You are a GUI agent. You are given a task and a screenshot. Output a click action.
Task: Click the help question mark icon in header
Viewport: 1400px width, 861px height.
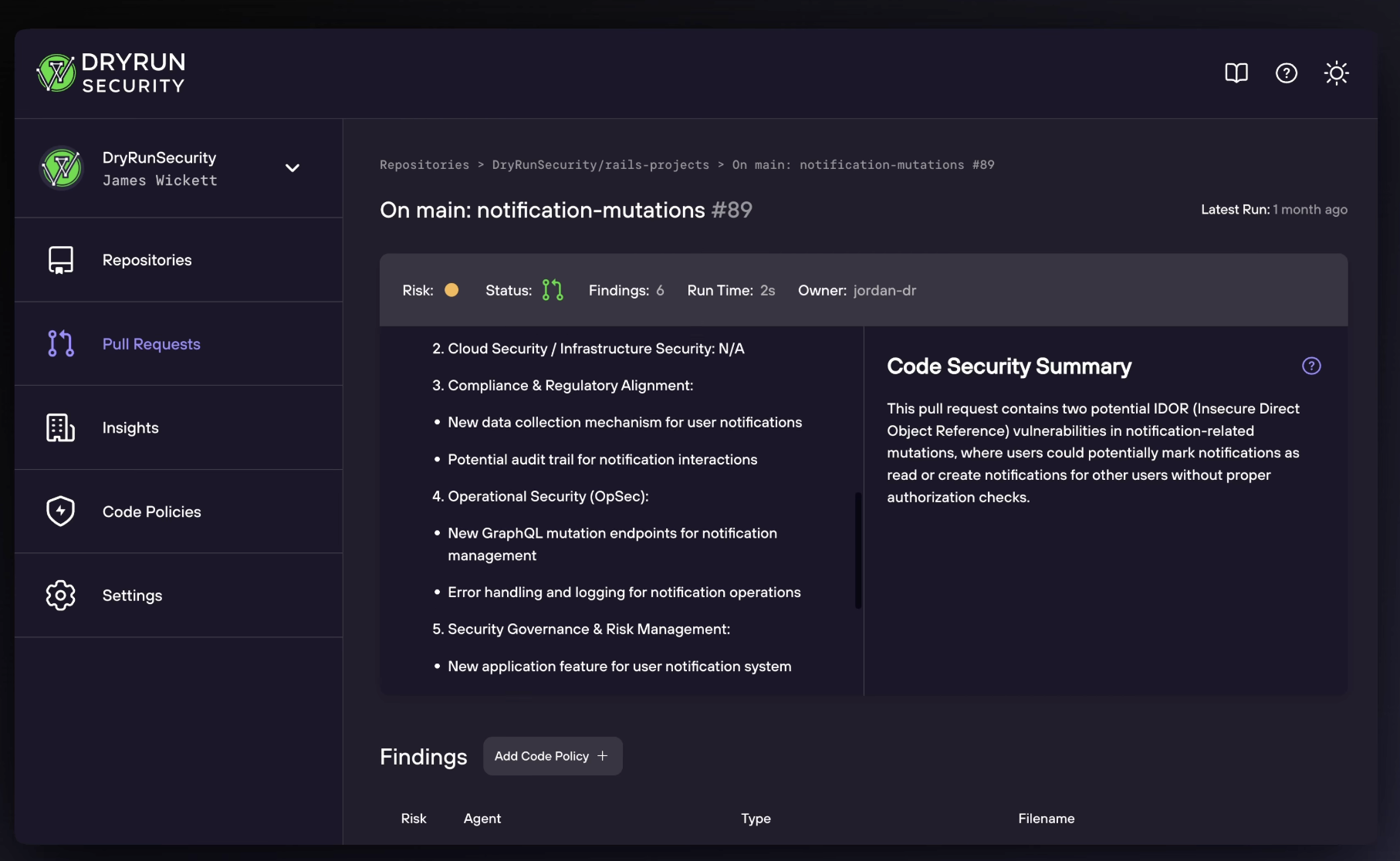(1287, 73)
